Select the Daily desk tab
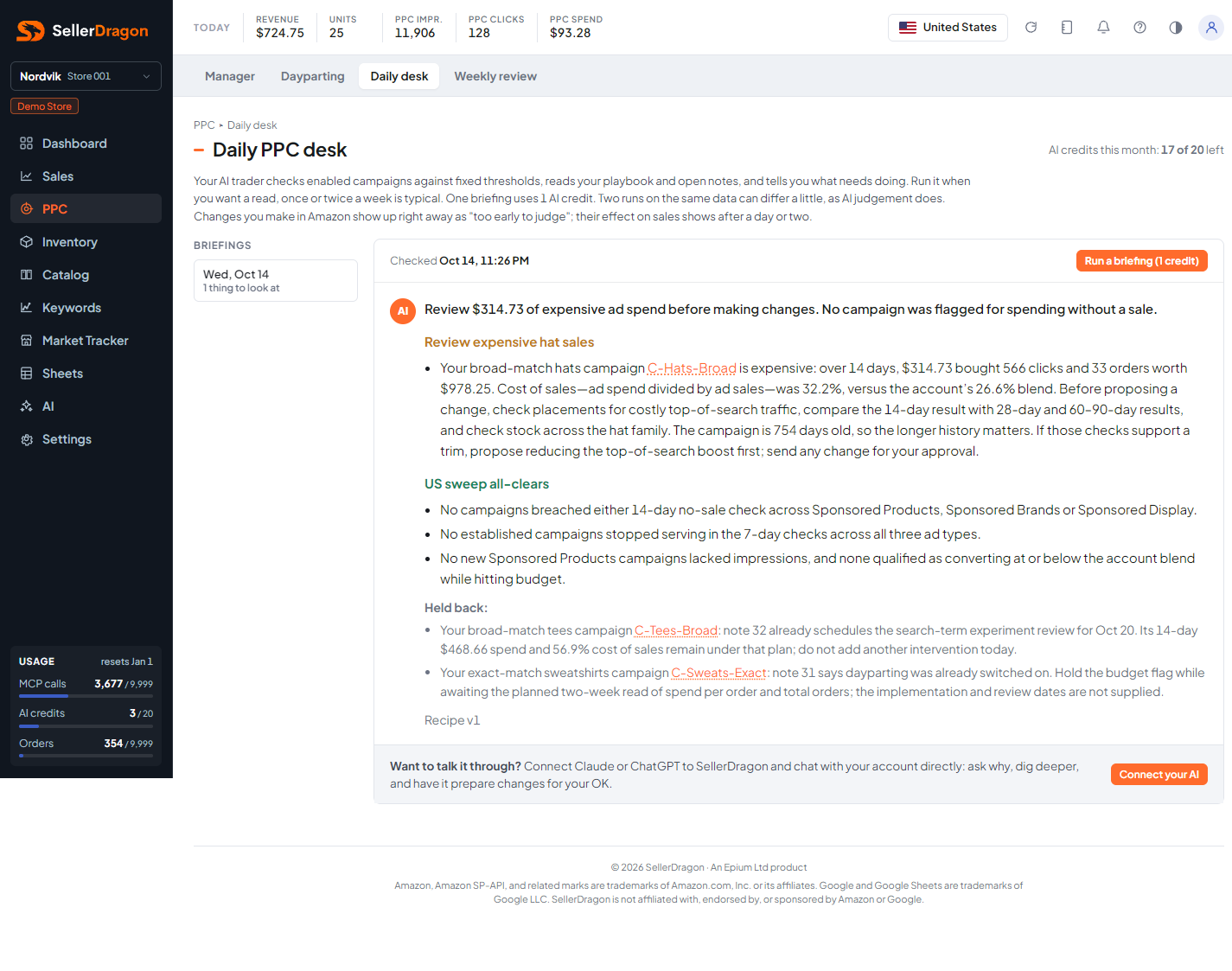 (x=399, y=76)
